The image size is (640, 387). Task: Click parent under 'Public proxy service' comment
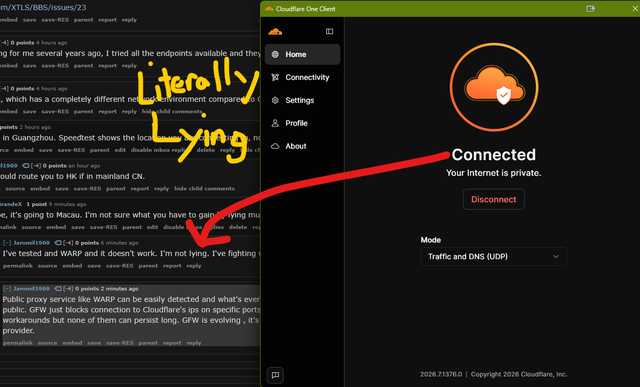[x=148, y=343]
